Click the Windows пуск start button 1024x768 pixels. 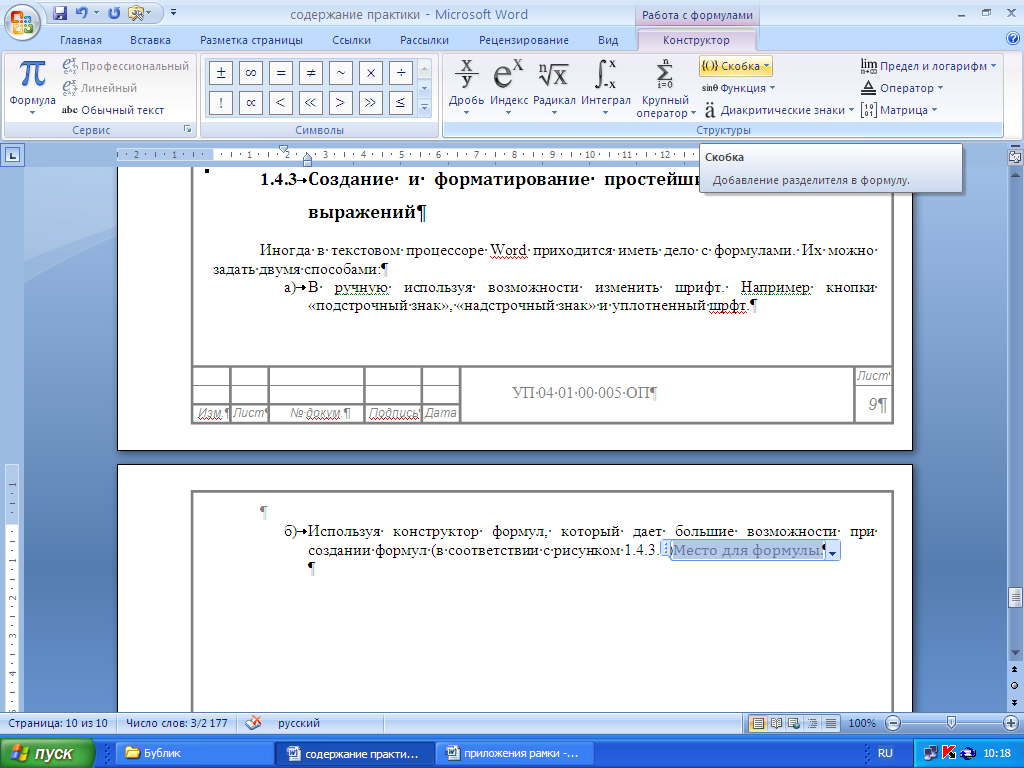point(47,754)
